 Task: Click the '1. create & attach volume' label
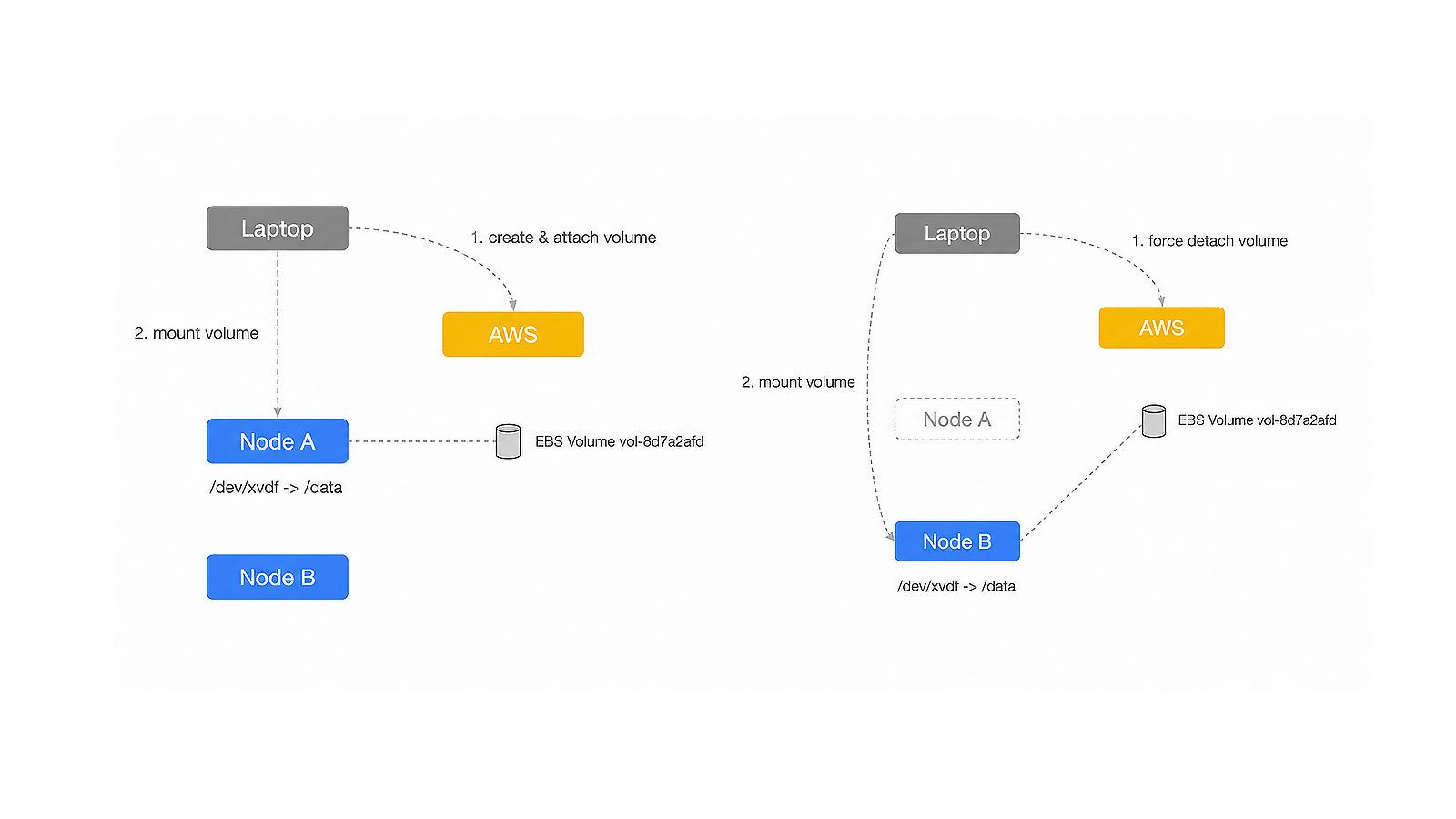coord(563,238)
